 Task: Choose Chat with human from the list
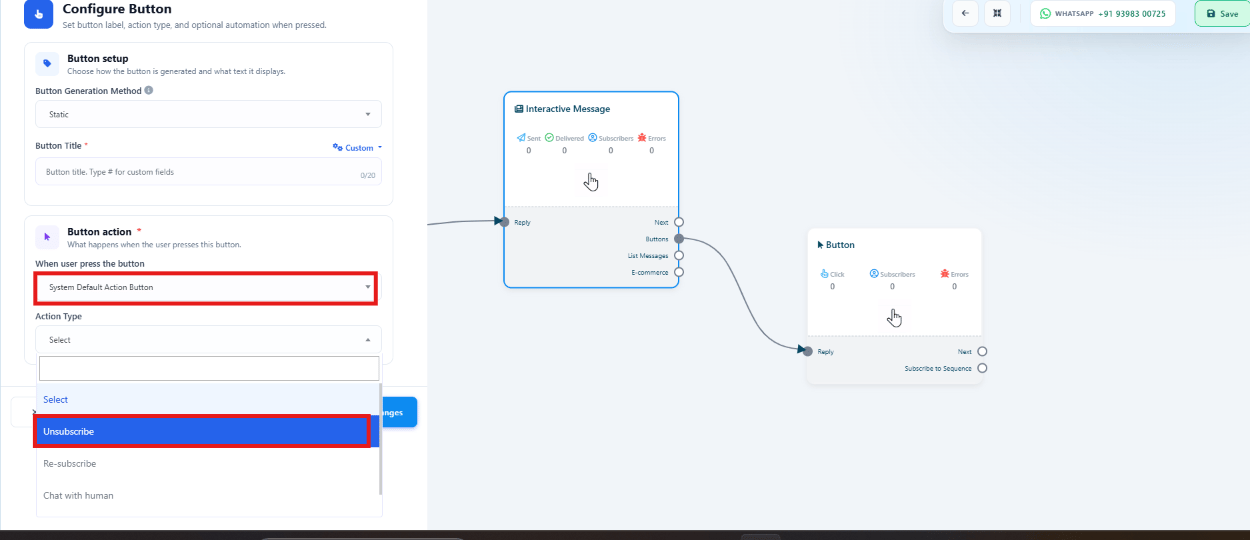[x=208, y=496]
